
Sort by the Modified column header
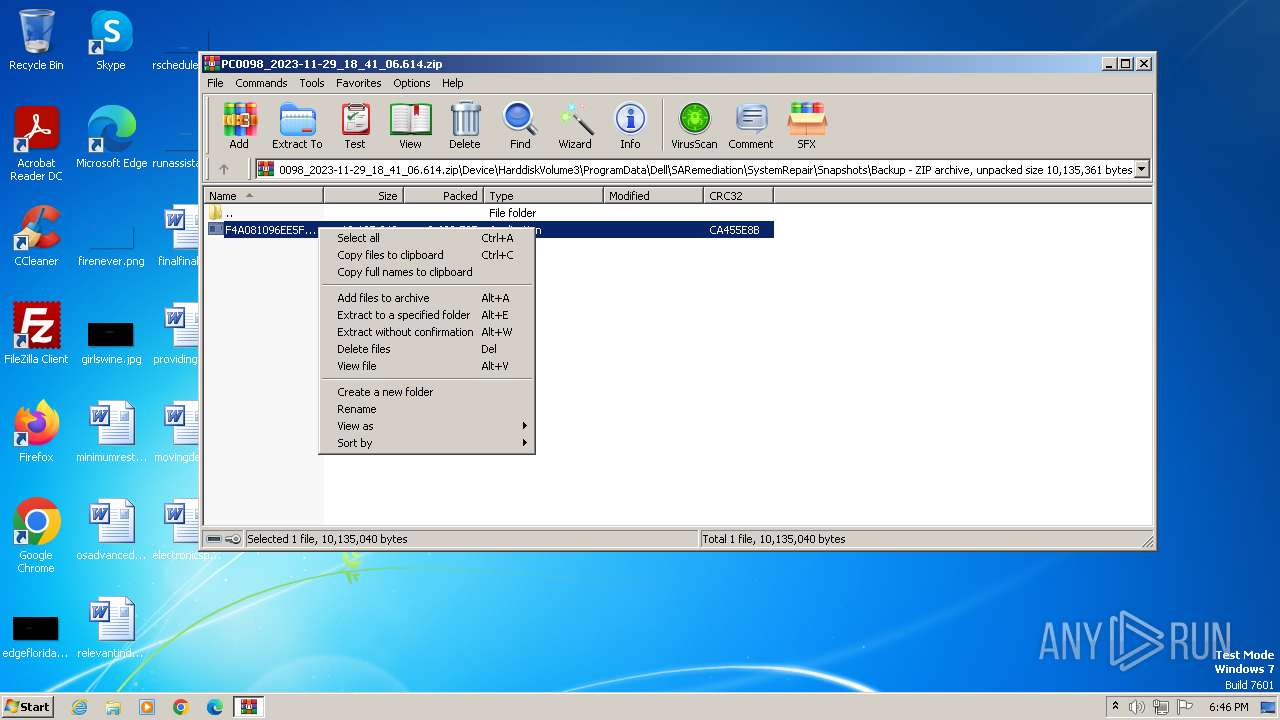pyautogui.click(x=653, y=196)
